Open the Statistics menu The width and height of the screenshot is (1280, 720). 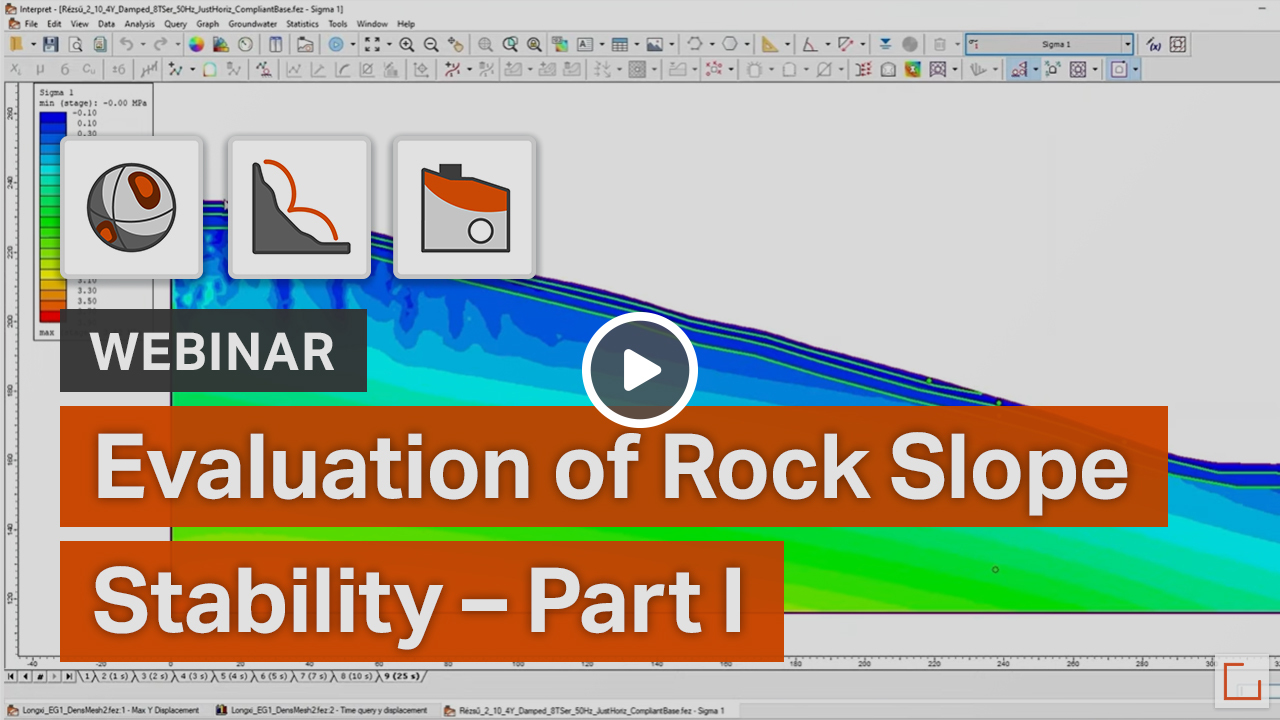(x=303, y=23)
